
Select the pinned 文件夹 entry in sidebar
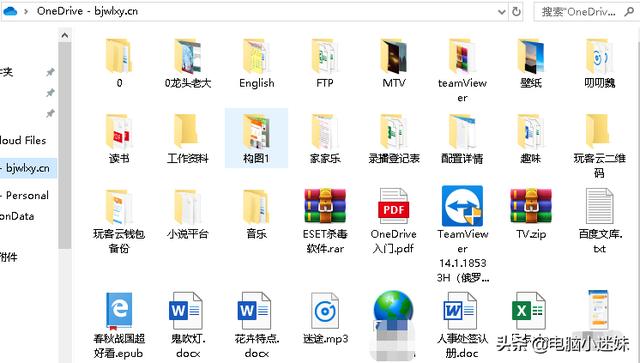[x=7, y=72]
